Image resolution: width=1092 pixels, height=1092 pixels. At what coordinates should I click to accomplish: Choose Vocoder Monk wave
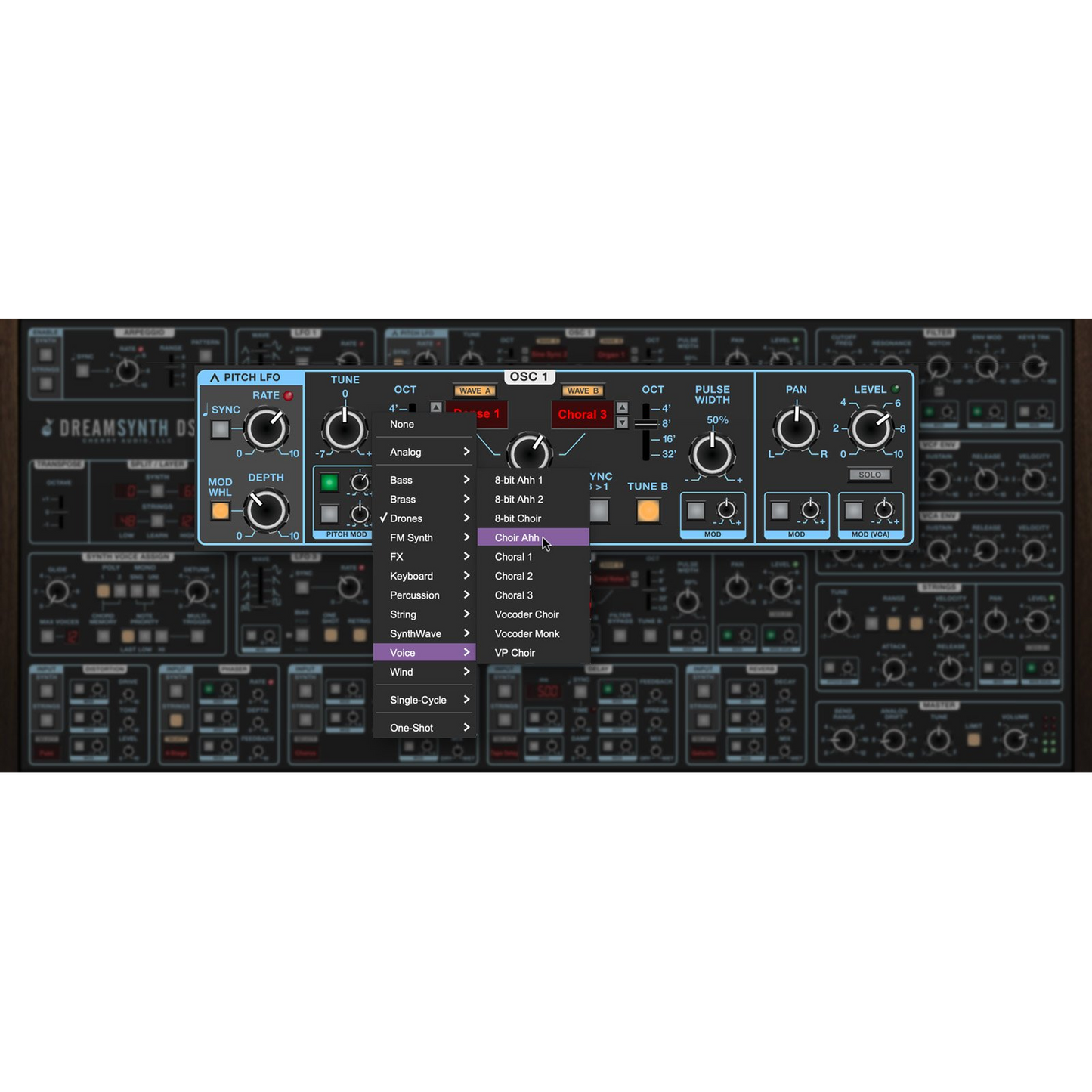(x=527, y=633)
